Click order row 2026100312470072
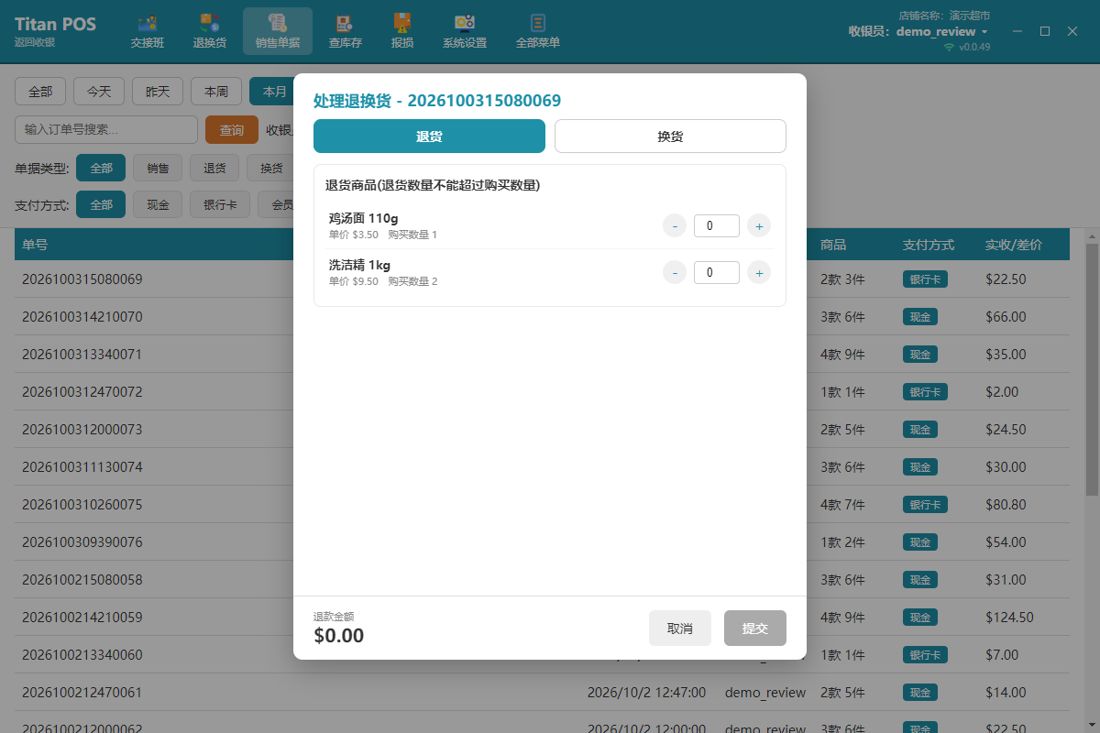The width and height of the screenshot is (1100, 733). [542, 391]
